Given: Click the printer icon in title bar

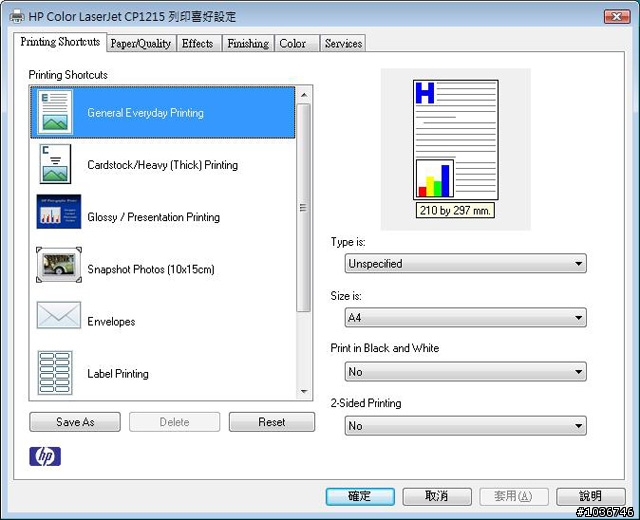Looking at the screenshot, I should point(17,17).
